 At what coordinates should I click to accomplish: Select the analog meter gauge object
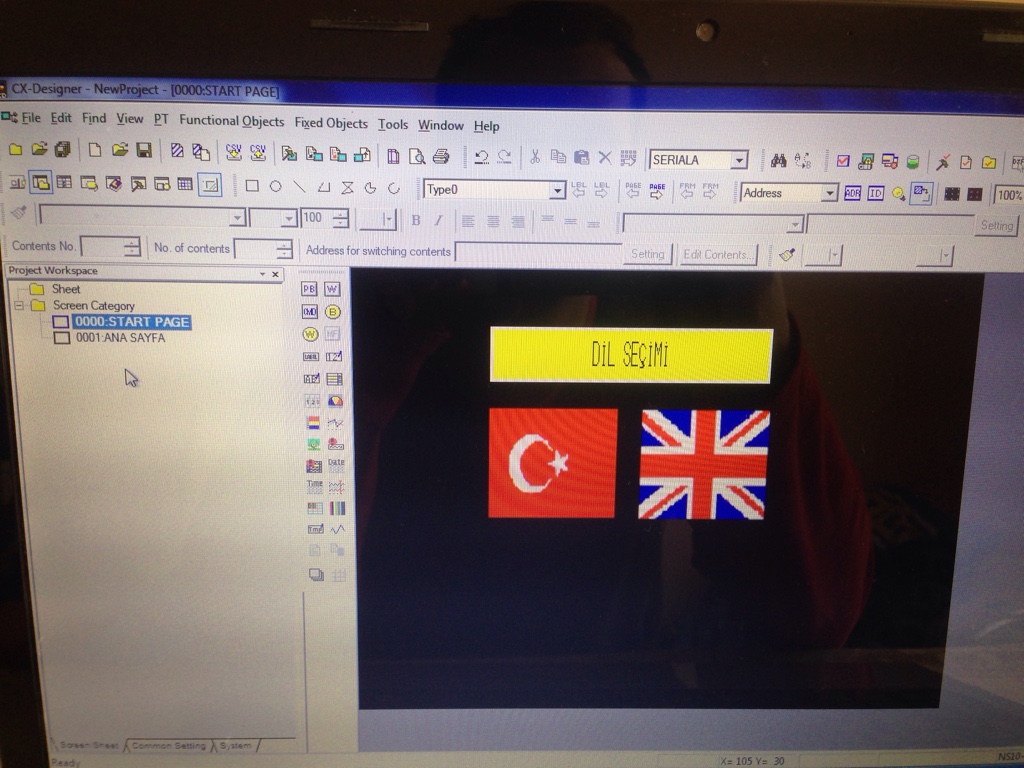(x=335, y=400)
